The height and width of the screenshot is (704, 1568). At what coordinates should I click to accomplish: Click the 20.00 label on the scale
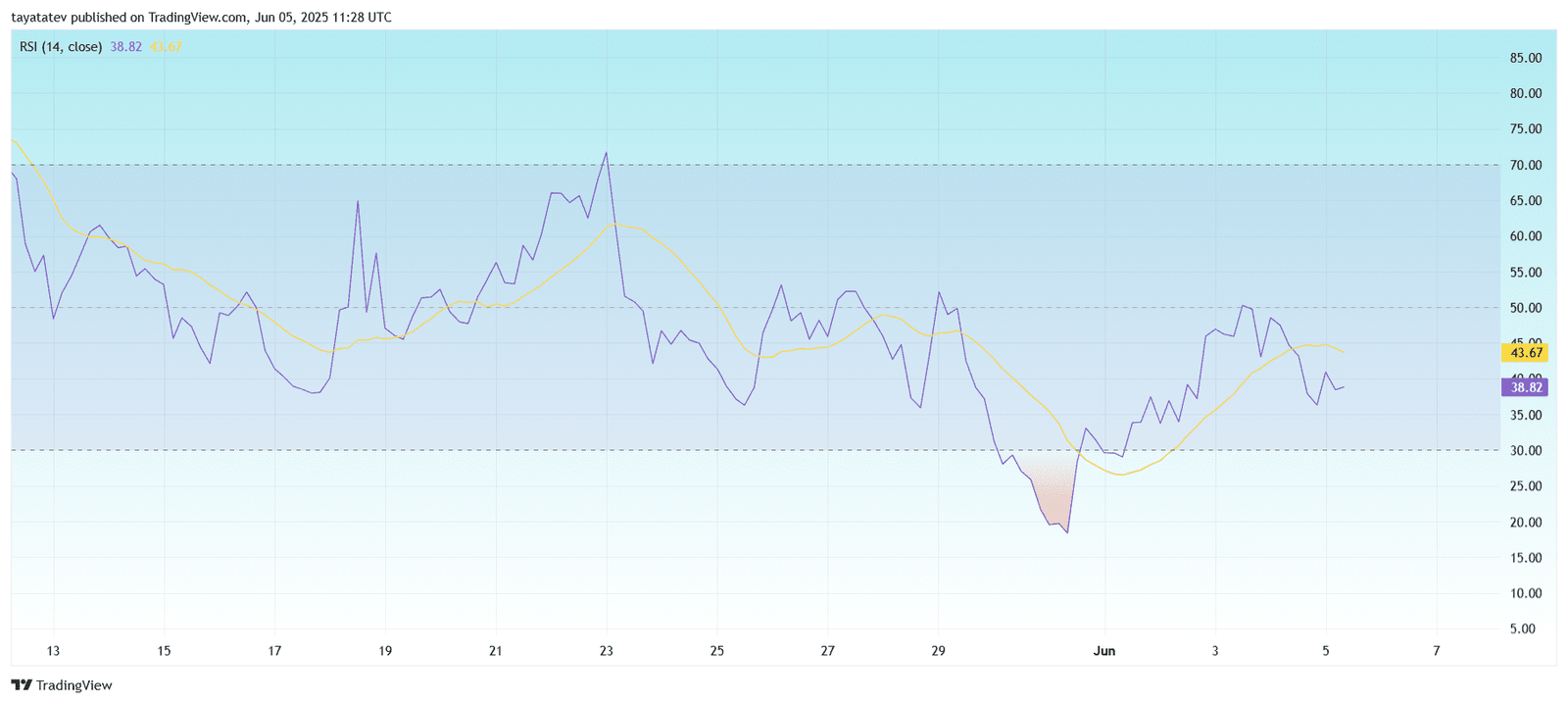[x=1526, y=522]
